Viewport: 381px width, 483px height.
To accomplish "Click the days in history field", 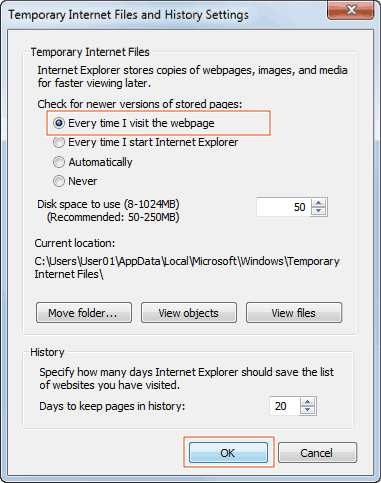I will tap(284, 406).
